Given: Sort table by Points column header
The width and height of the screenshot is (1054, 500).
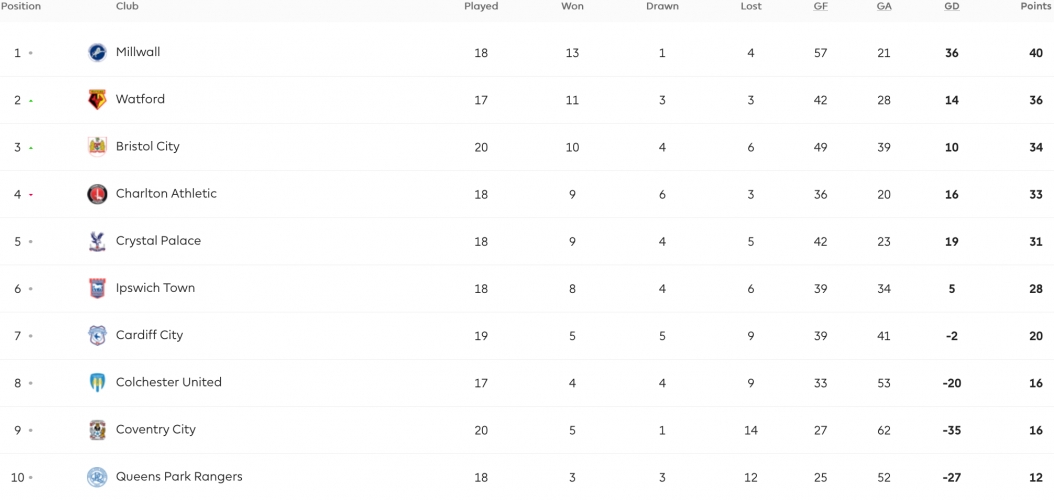Looking at the screenshot, I should (x=1037, y=6).
